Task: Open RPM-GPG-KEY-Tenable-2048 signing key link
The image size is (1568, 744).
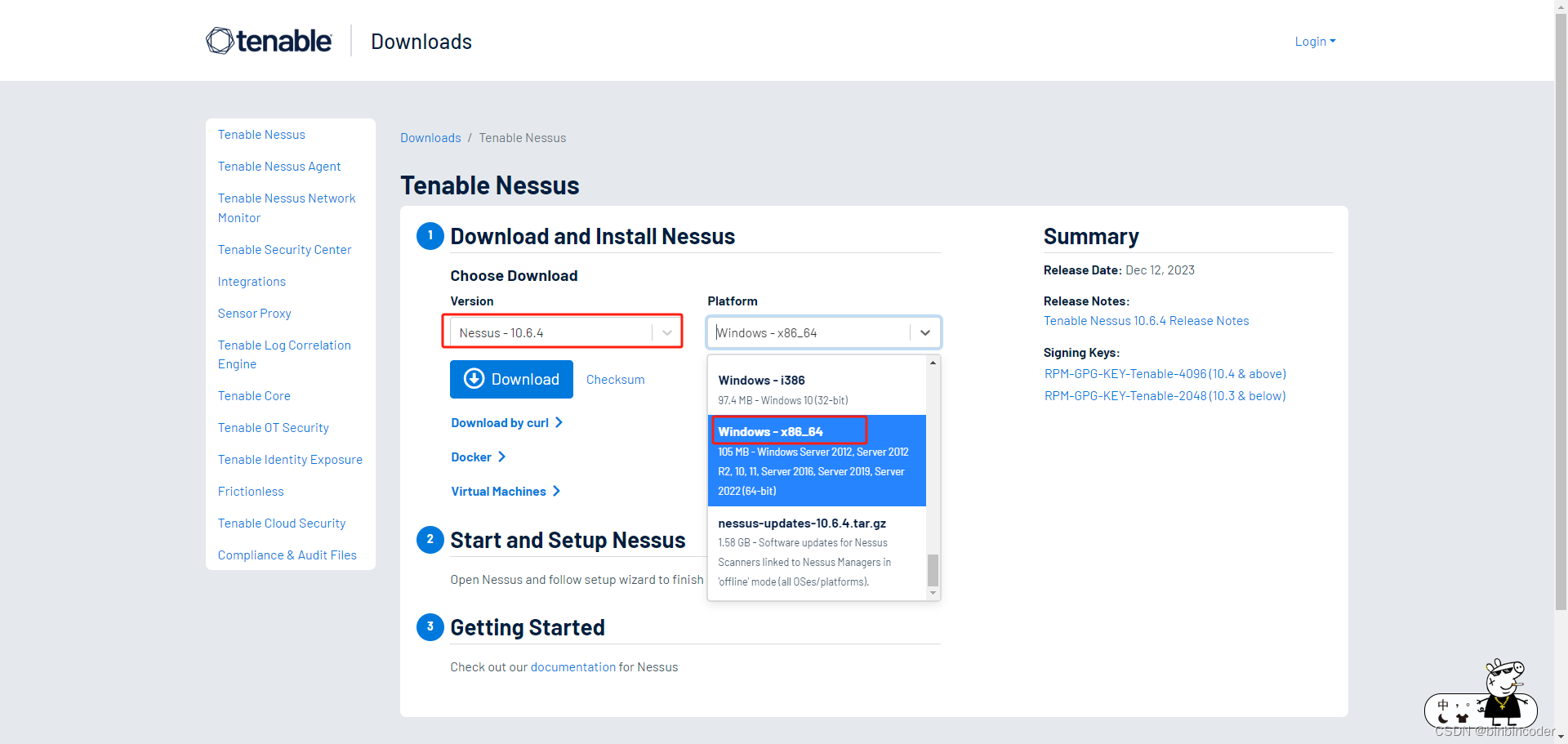Action: tap(1165, 396)
